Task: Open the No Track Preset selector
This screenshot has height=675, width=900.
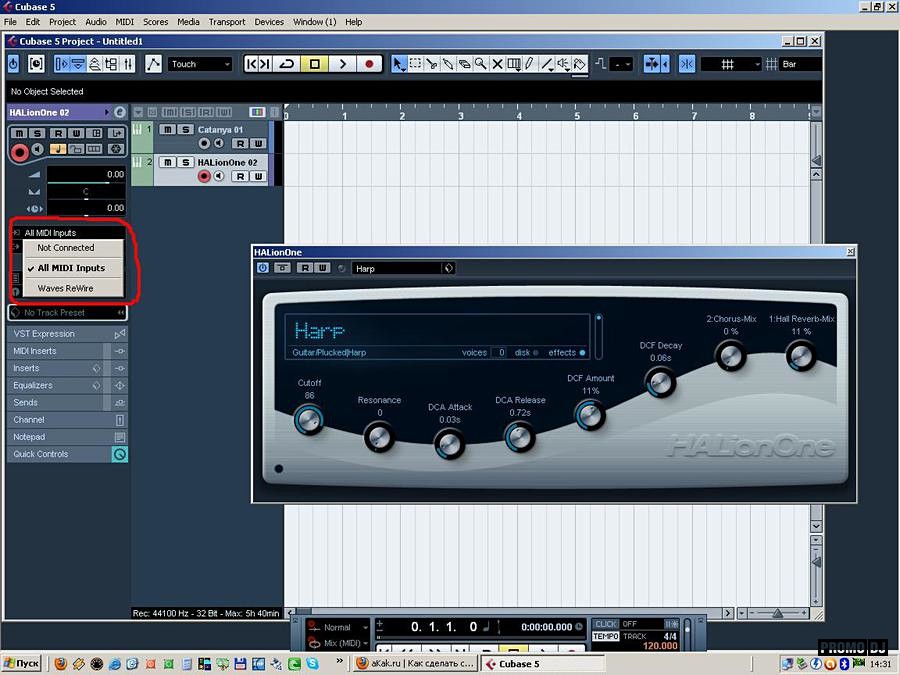Action: coord(68,313)
